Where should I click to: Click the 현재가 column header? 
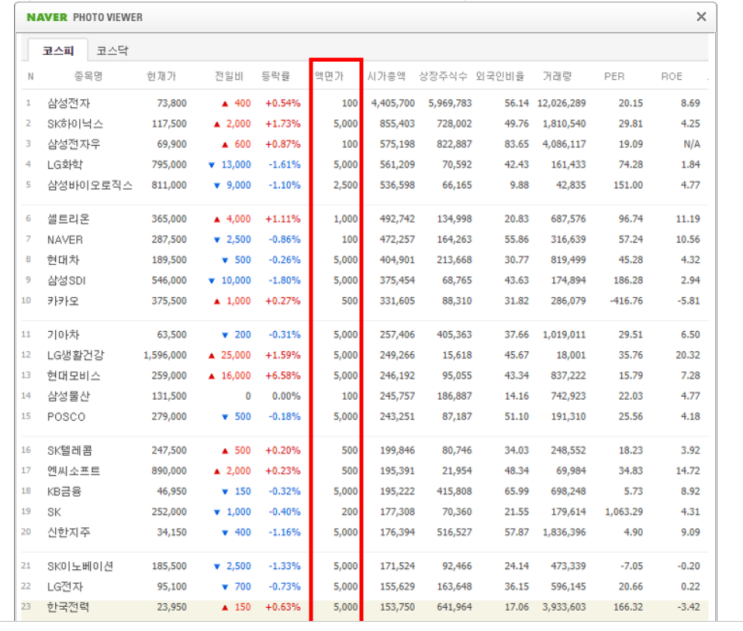(x=162, y=76)
